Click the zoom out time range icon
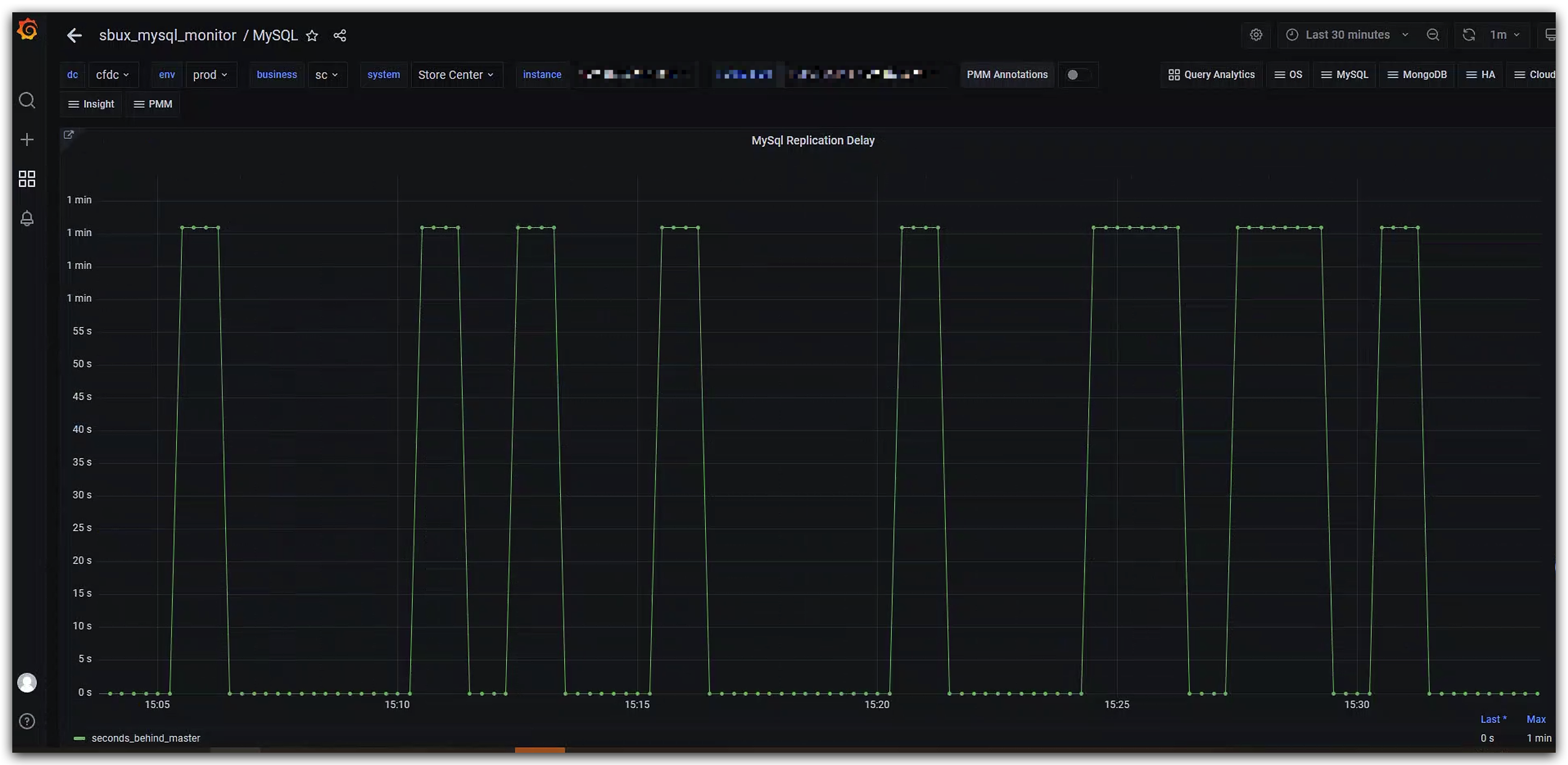The width and height of the screenshot is (1568, 765). click(x=1433, y=35)
